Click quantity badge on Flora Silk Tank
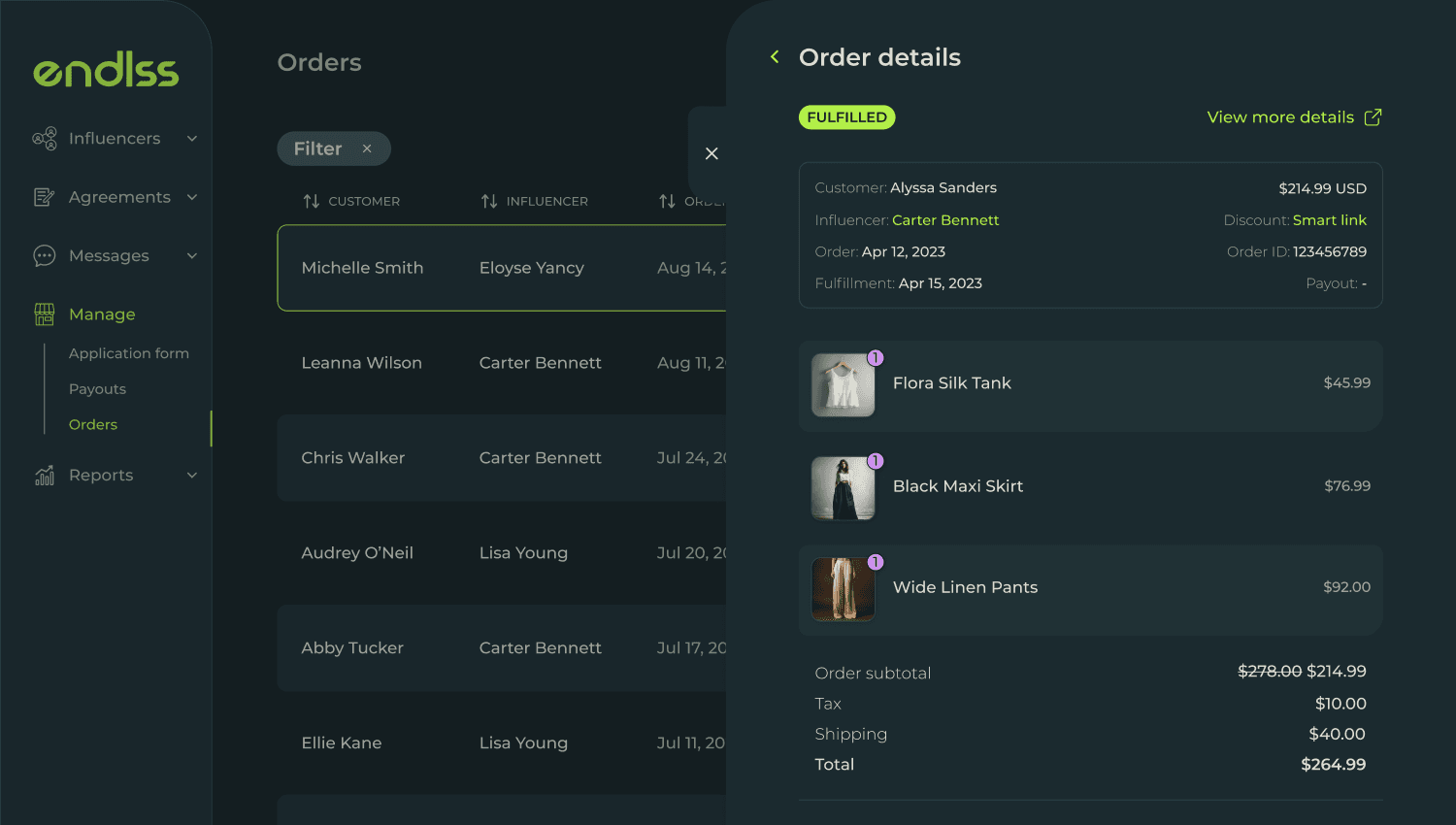This screenshot has height=825, width=1456. coord(875,358)
